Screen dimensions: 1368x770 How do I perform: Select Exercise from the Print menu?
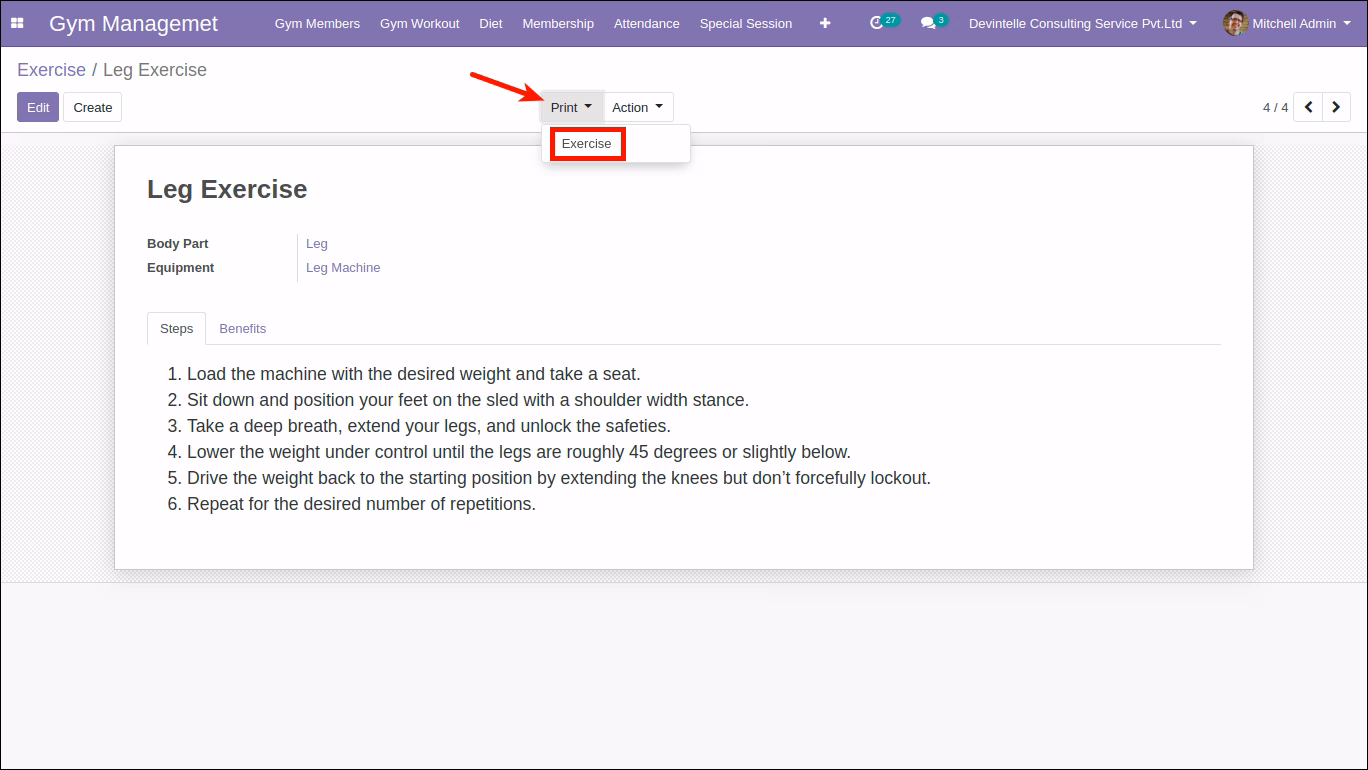pyautogui.click(x=587, y=144)
